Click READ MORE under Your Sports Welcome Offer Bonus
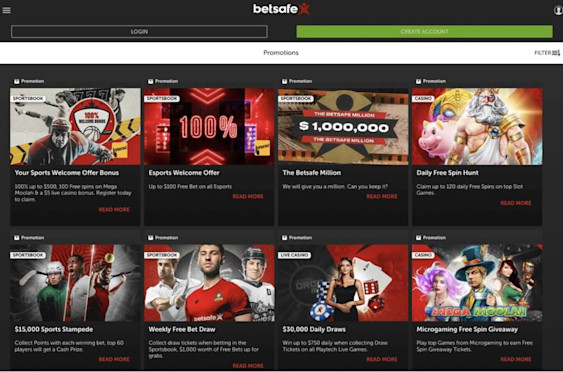Screen dimensions: 563x372 pos(114,209)
